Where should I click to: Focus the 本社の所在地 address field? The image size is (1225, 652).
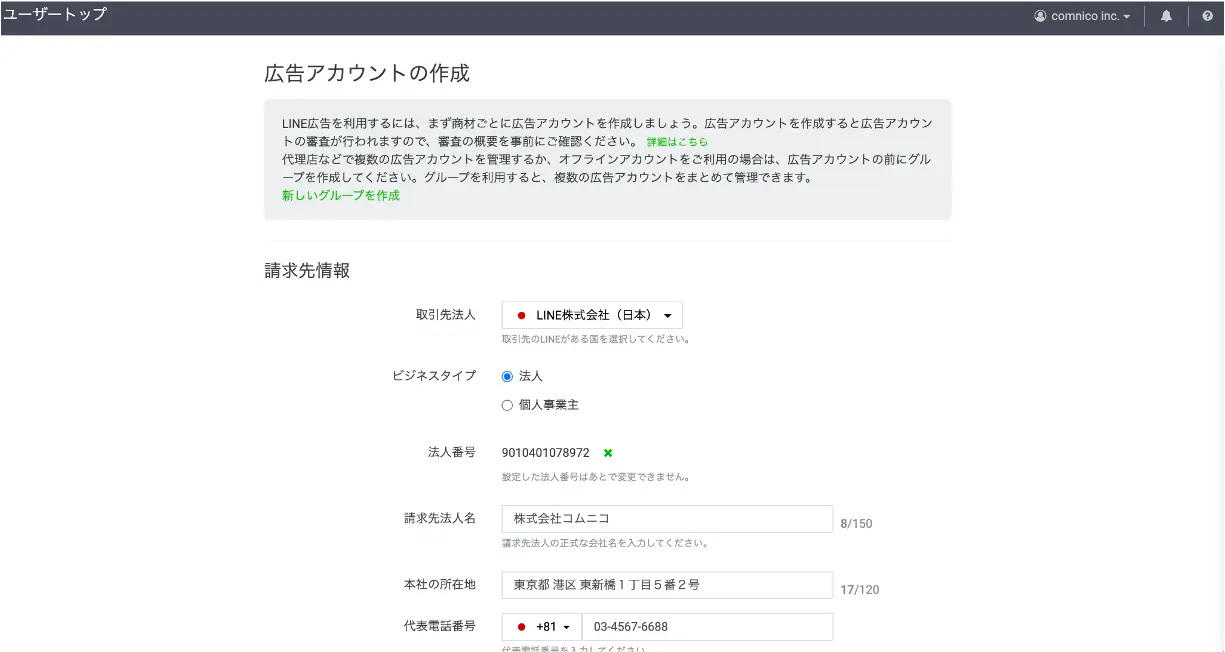(x=667, y=585)
